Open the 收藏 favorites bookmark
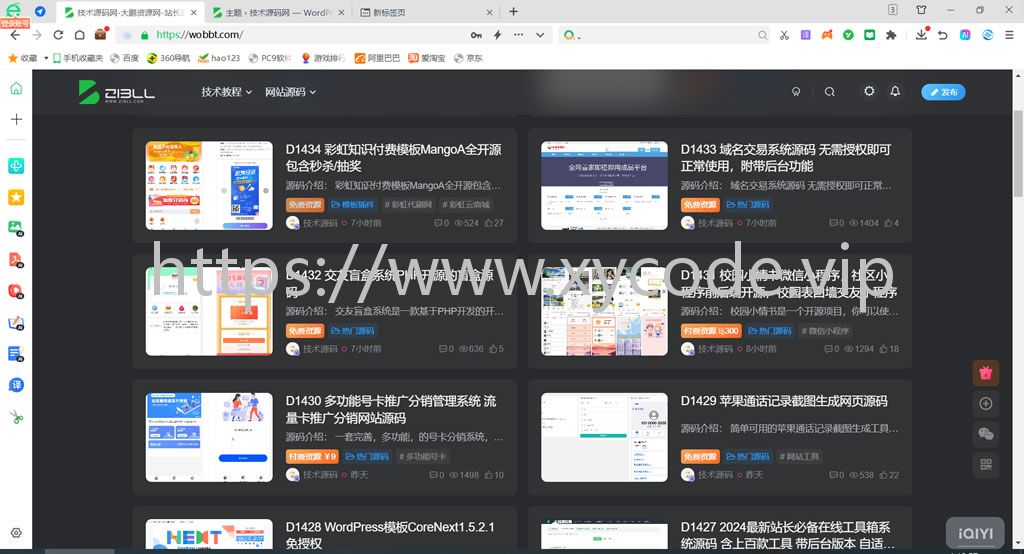The width and height of the screenshot is (1024, 554). point(23,58)
